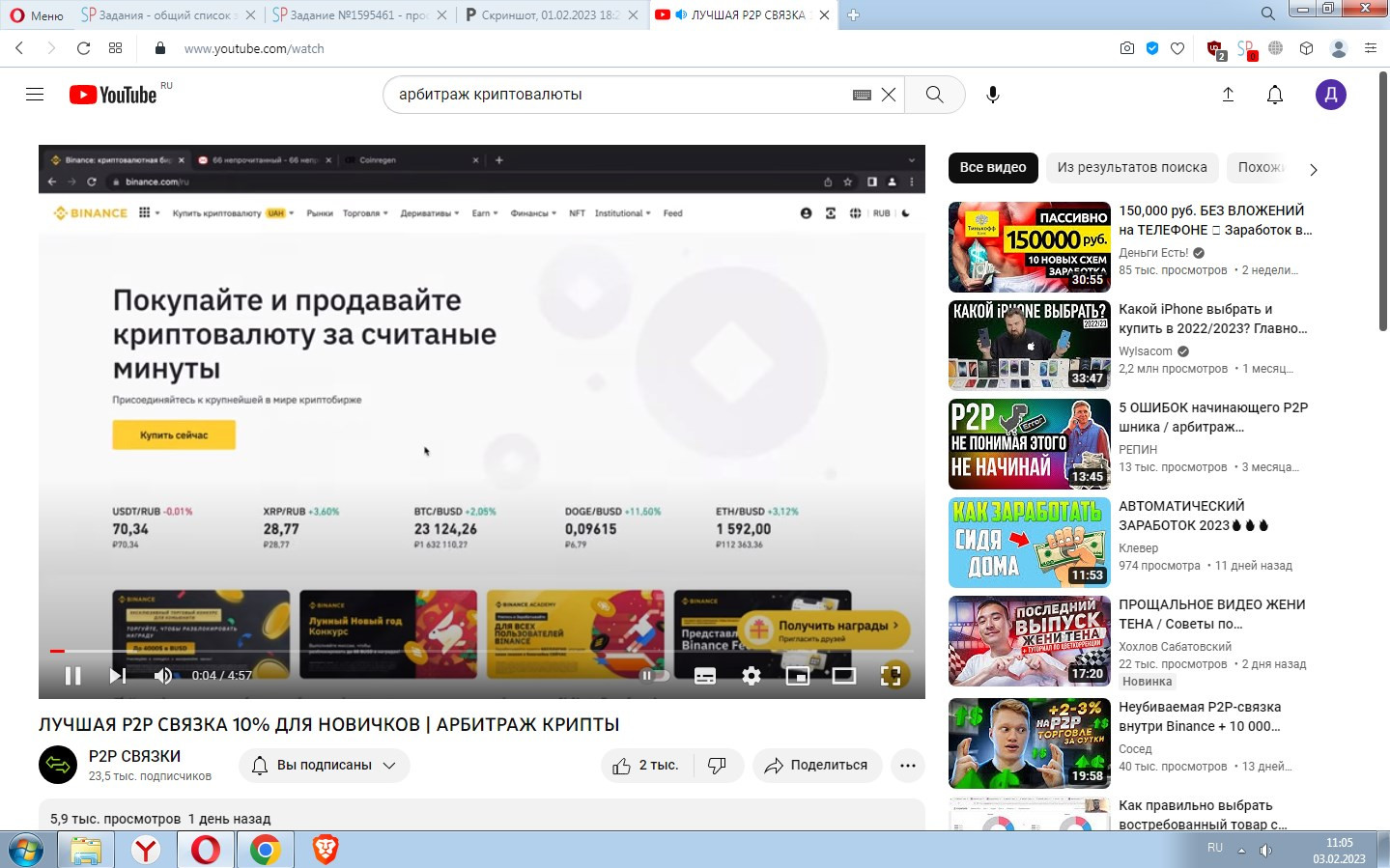Open the P2P СВЯЗКИ channel avatar
The height and width of the screenshot is (868, 1390).
pyautogui.click(x=58, y=766)
